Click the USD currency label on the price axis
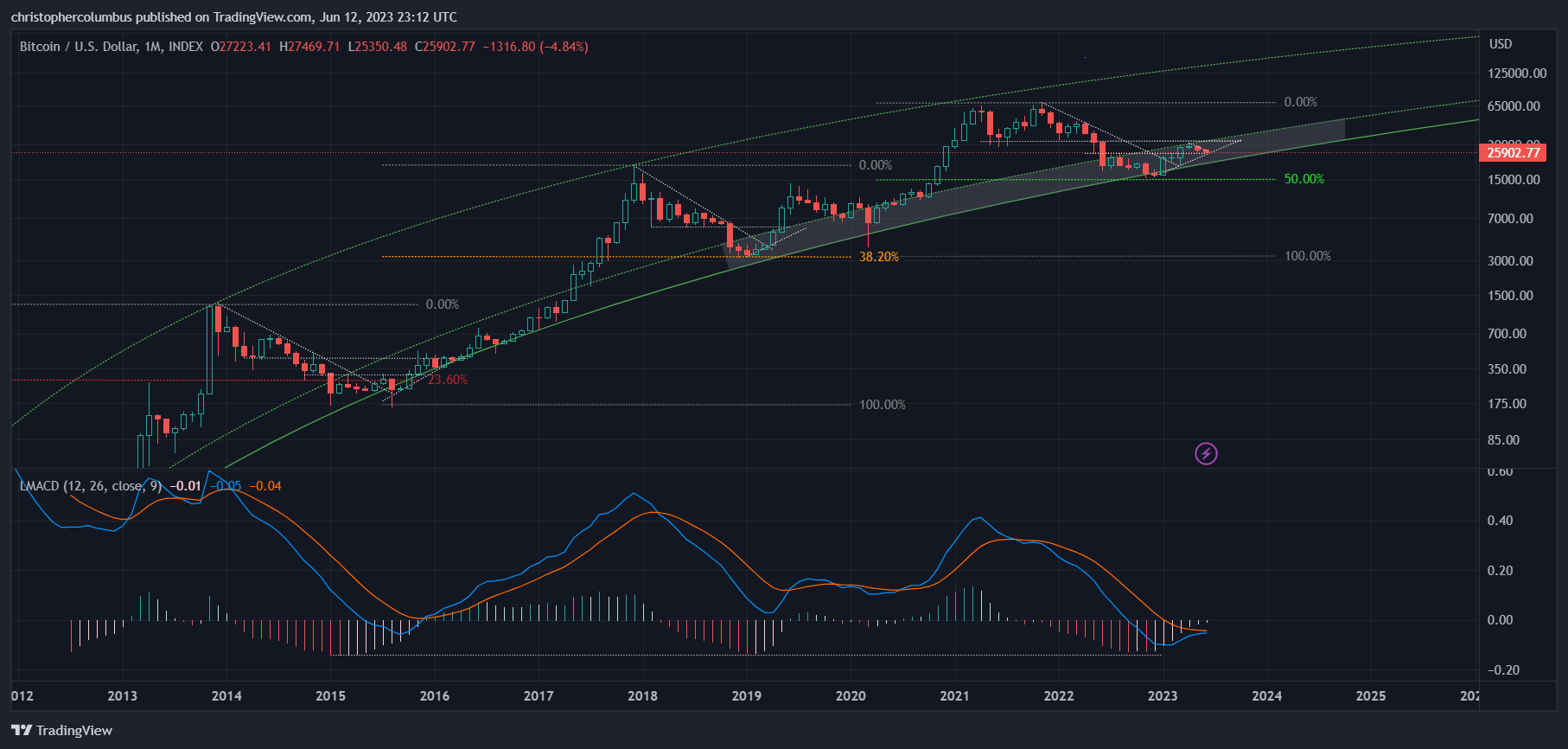The width and height of the screenshot is (1568, 749). coord(1500,44)
